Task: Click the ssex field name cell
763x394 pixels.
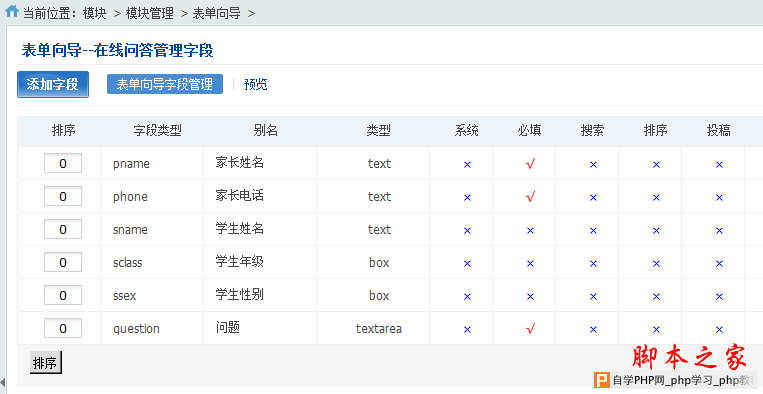Action: point(125,296)
